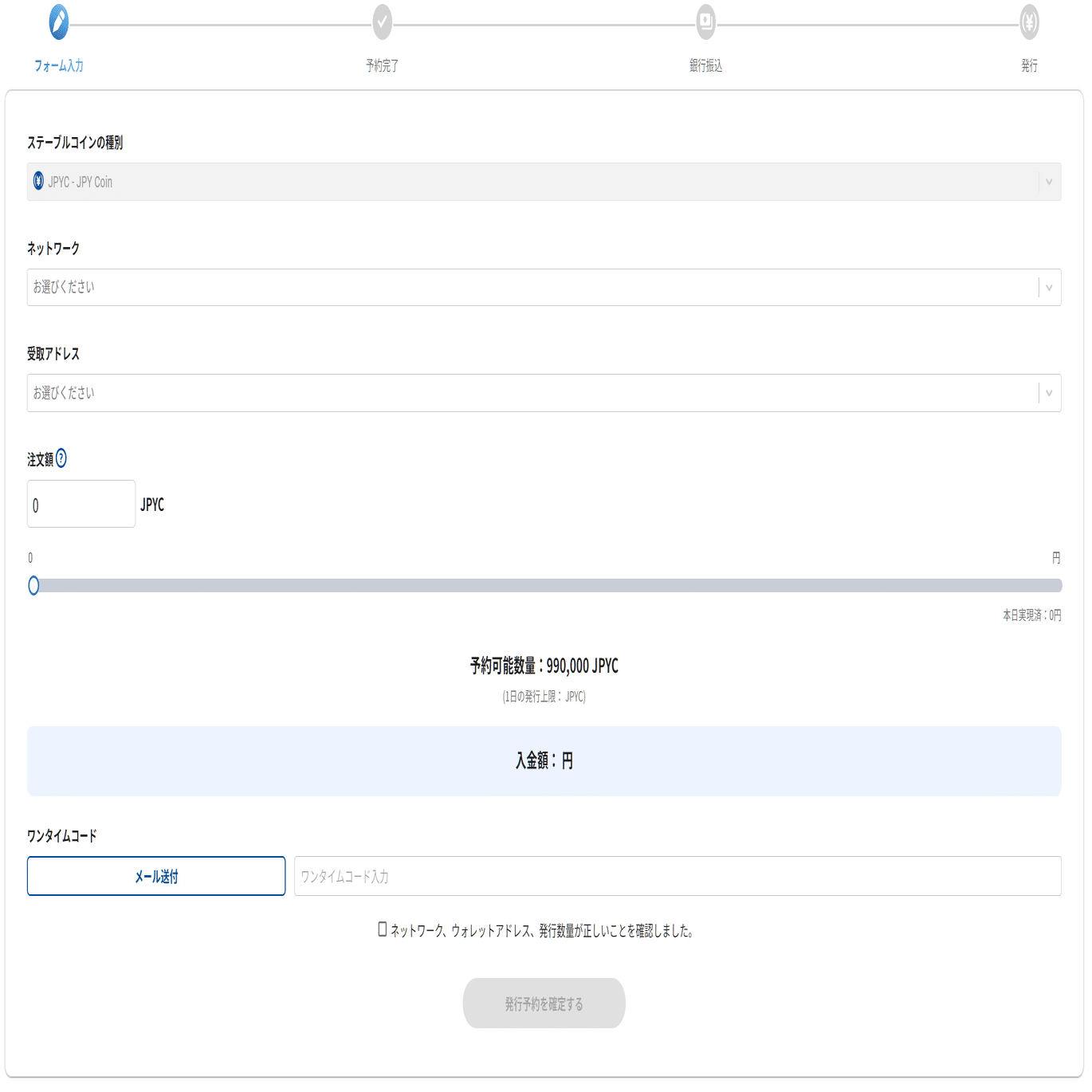Open the 受取アドレス dropdown chevron
This screenshot has height=1092, width=1092.
pyautogui.click(x=1050, y=392)
